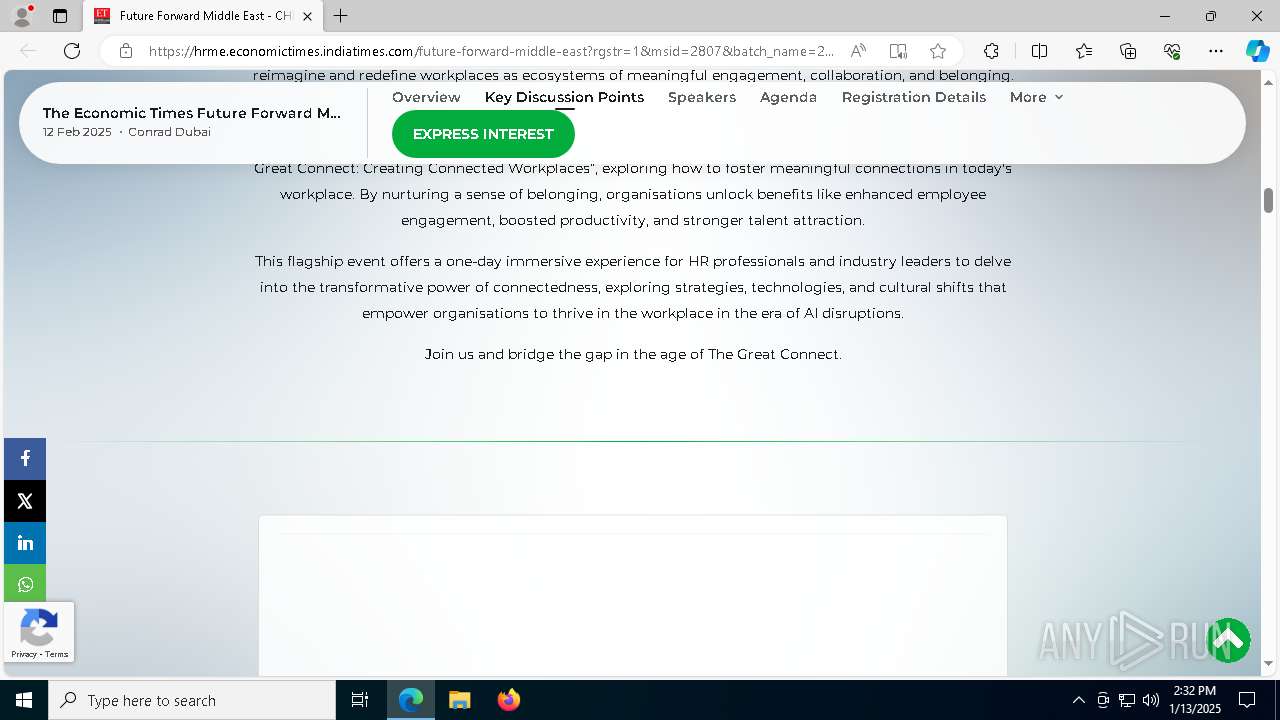Open tab actions menu
The image size is (1280, 720).
pos(60,16)
